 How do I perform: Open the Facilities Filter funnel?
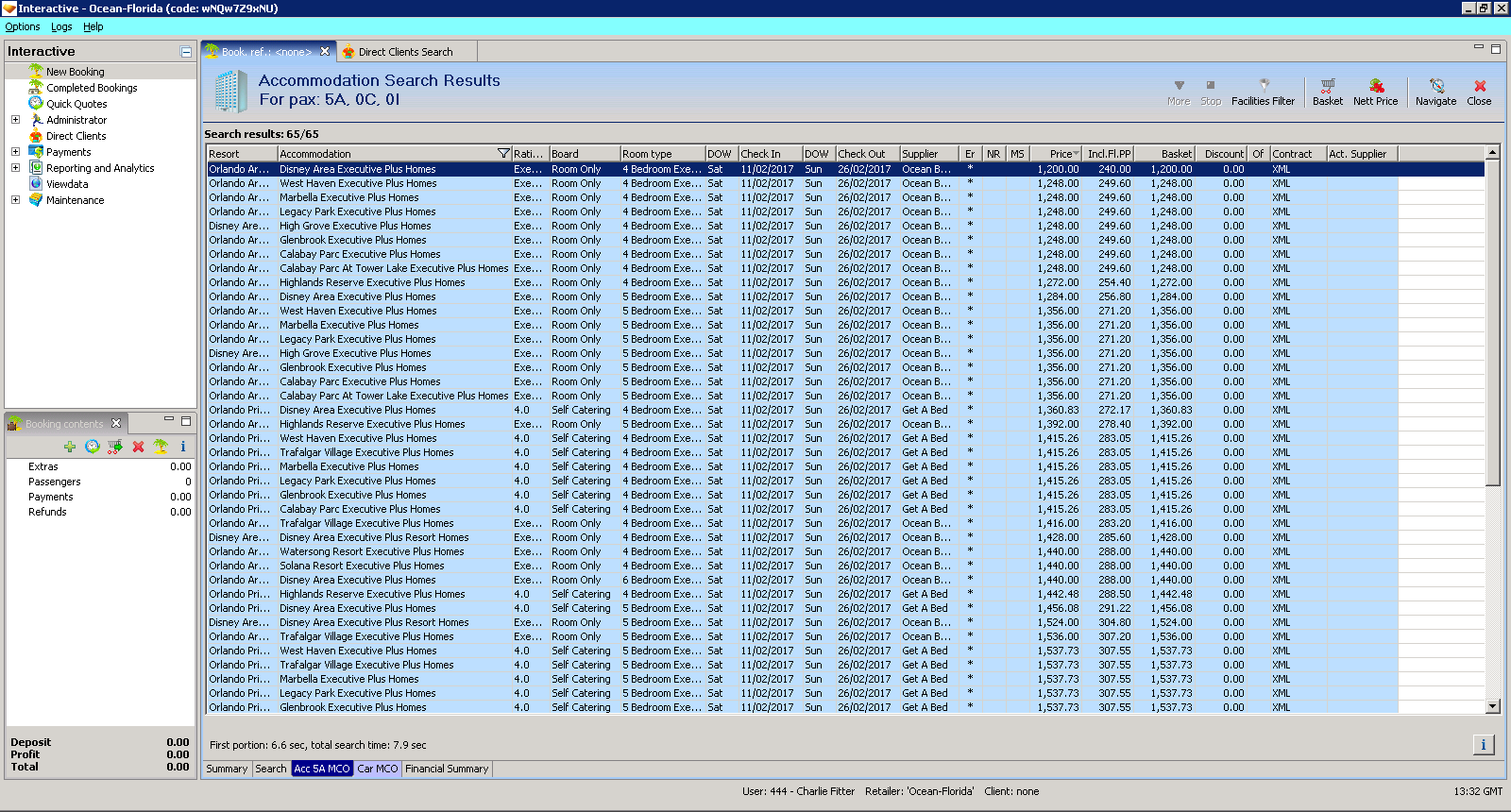tap(1263, 92)
